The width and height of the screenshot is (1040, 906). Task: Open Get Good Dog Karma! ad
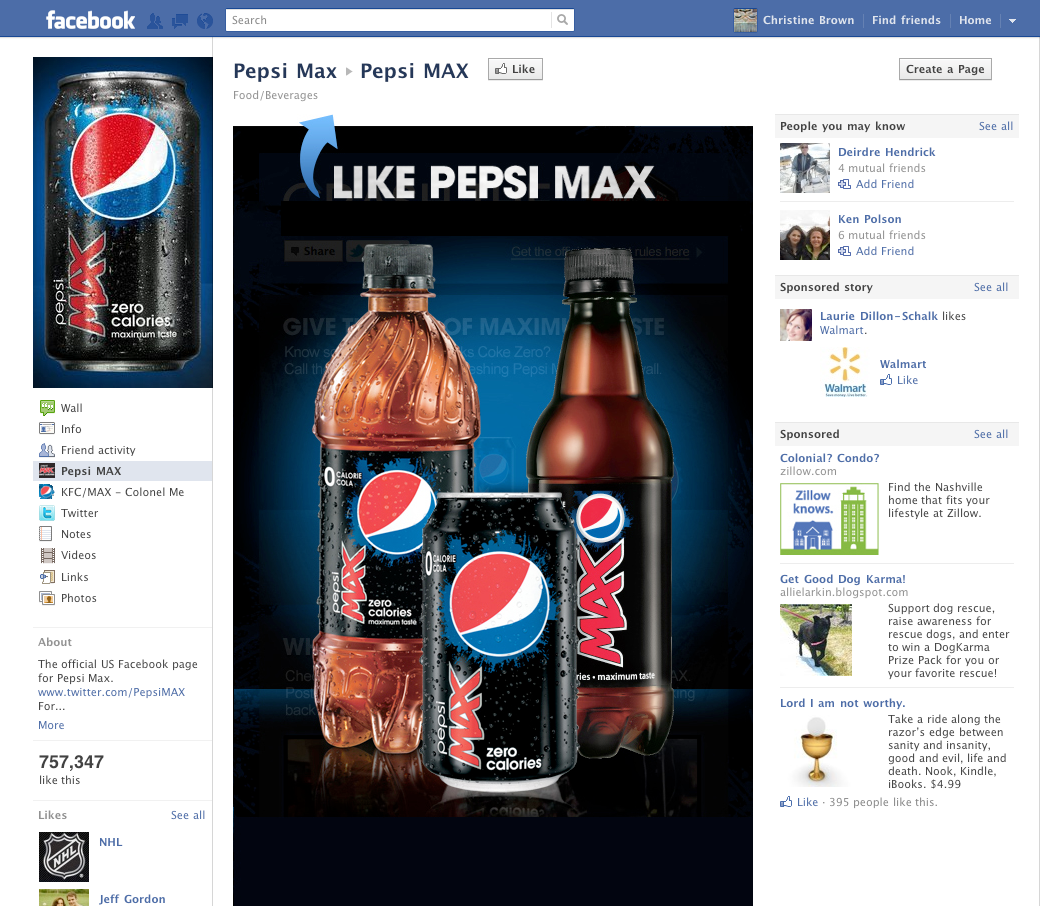pos(843,578)
